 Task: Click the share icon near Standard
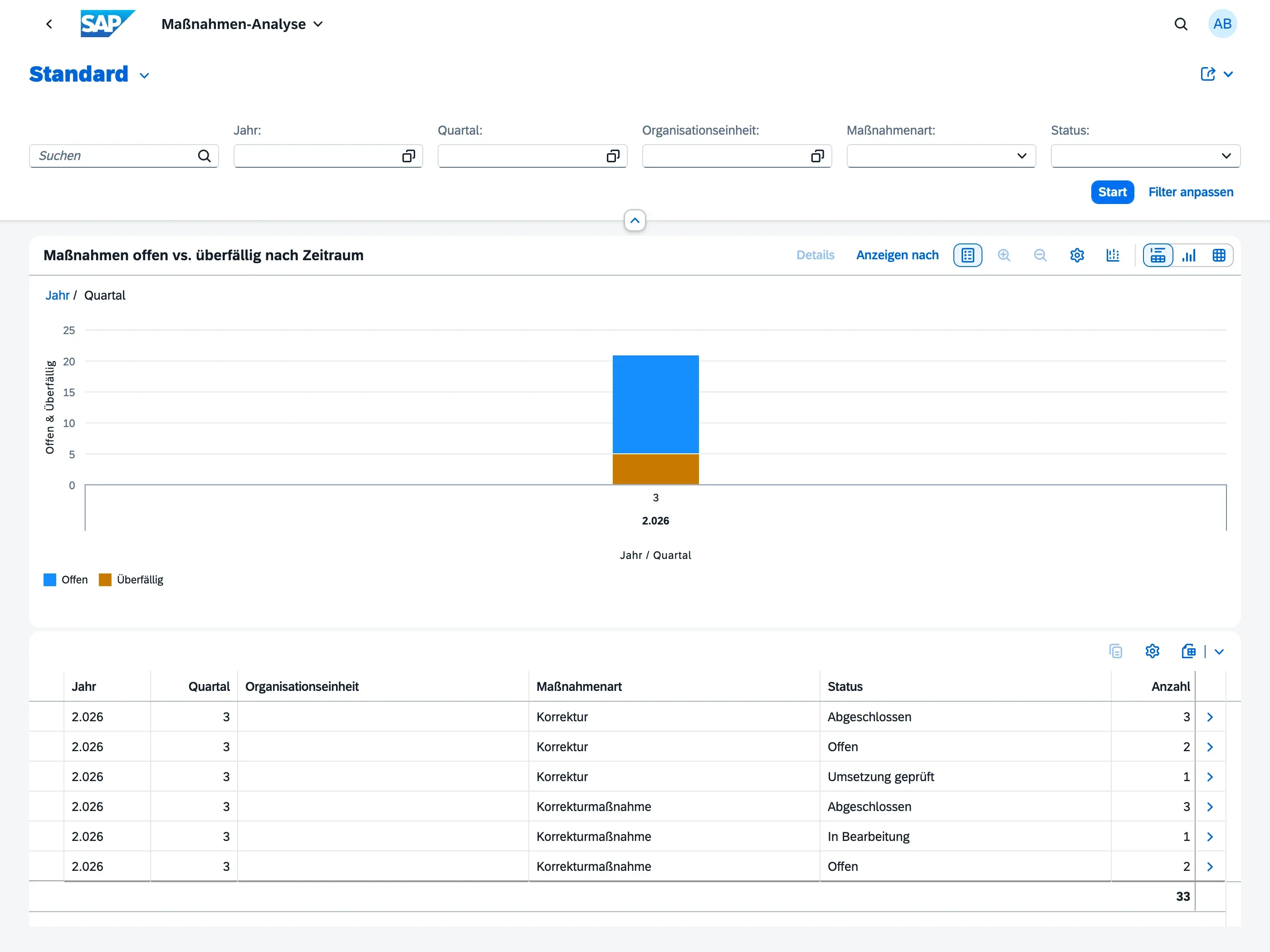pyautogui.click(x=1207, y=74)
